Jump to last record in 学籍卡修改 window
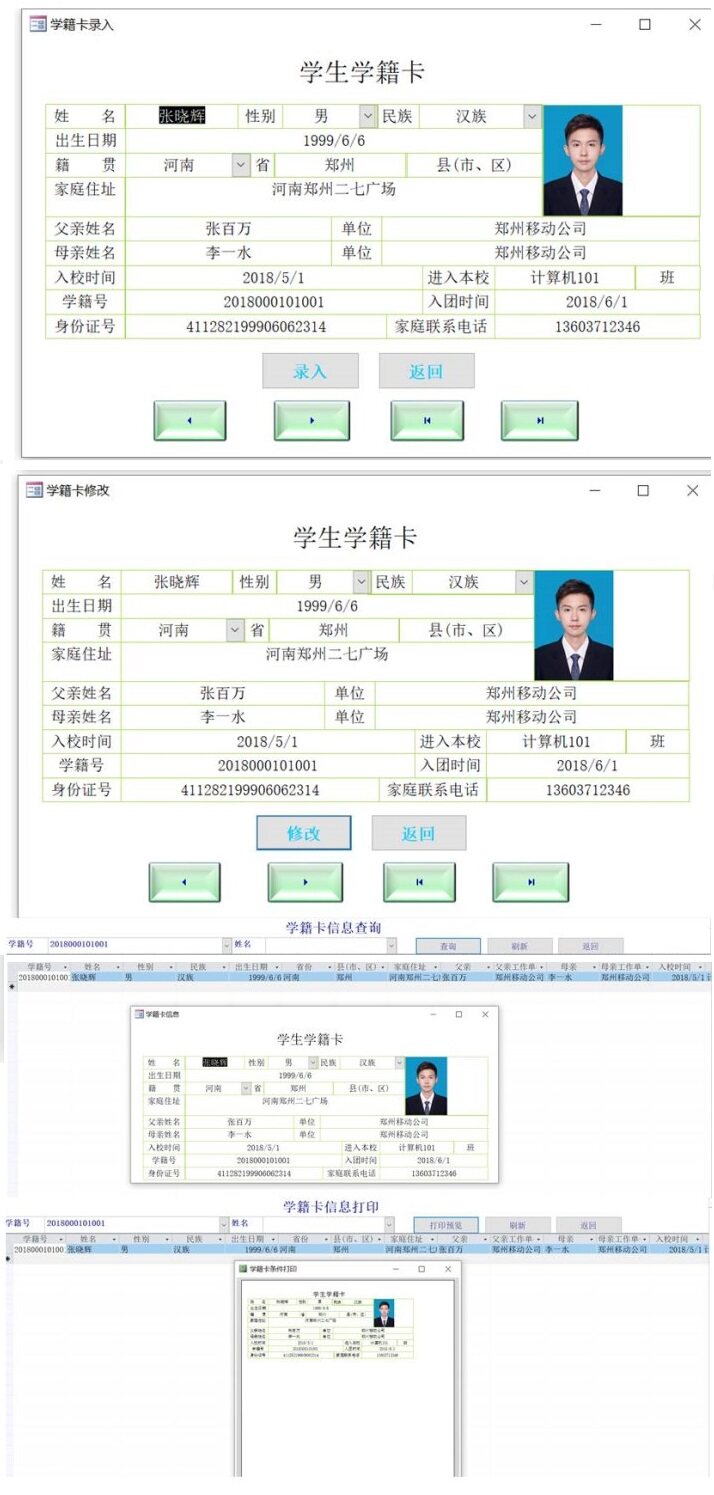714x1495 pixels. 531,882
